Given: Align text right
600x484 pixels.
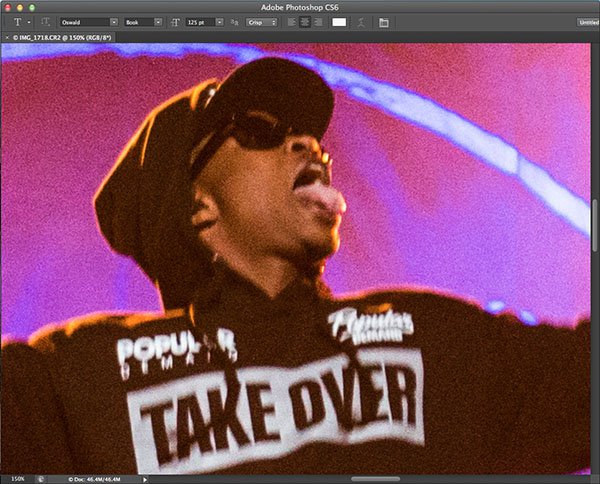Looking at the screenshot, I should click(x=317, y=21).
